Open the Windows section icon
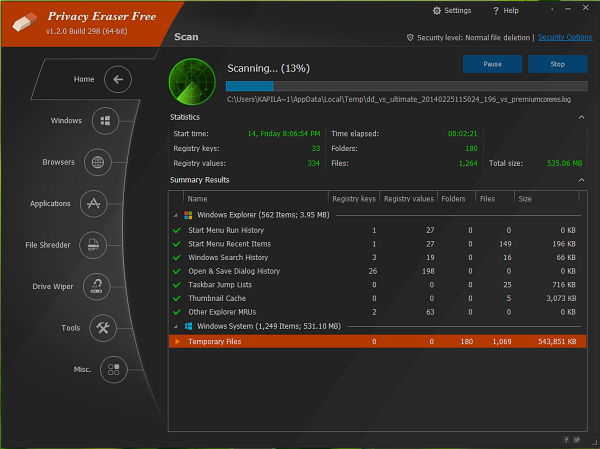Viewport: 600px width, 449px height. click(x=105, y=121)
